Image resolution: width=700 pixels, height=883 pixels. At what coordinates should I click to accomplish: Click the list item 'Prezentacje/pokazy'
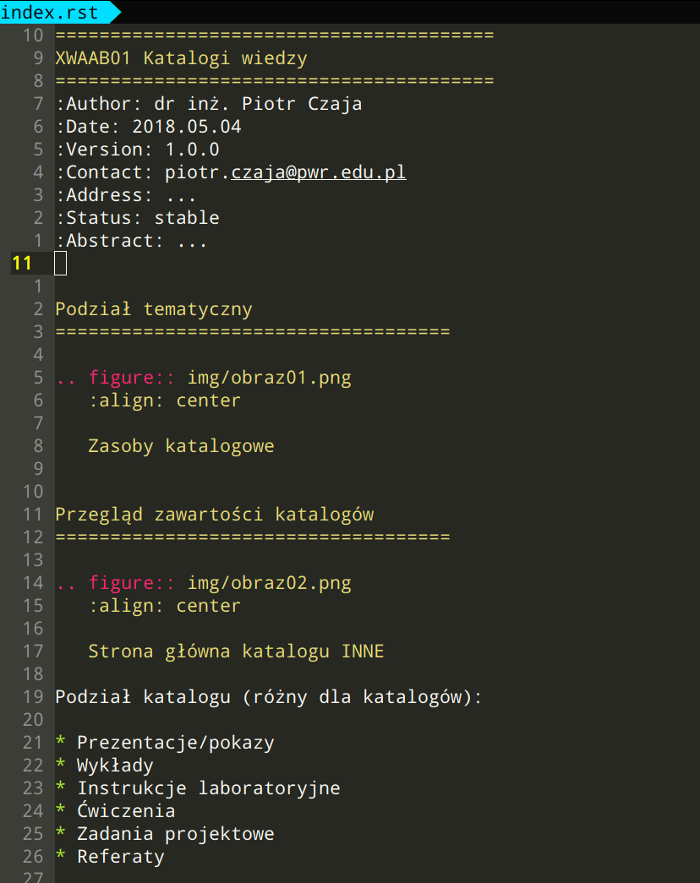176,743
